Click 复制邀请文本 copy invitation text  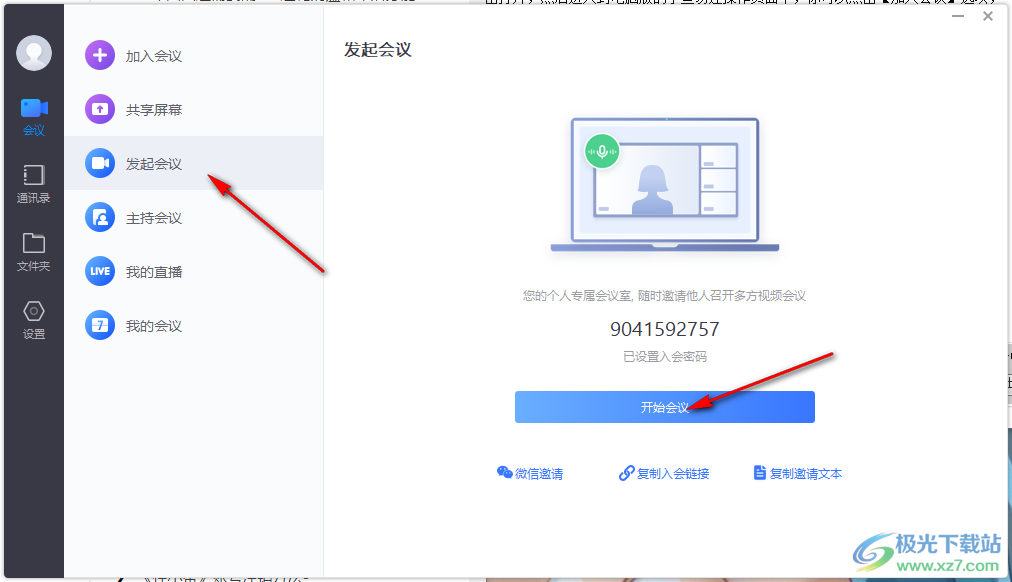(797, 474)
